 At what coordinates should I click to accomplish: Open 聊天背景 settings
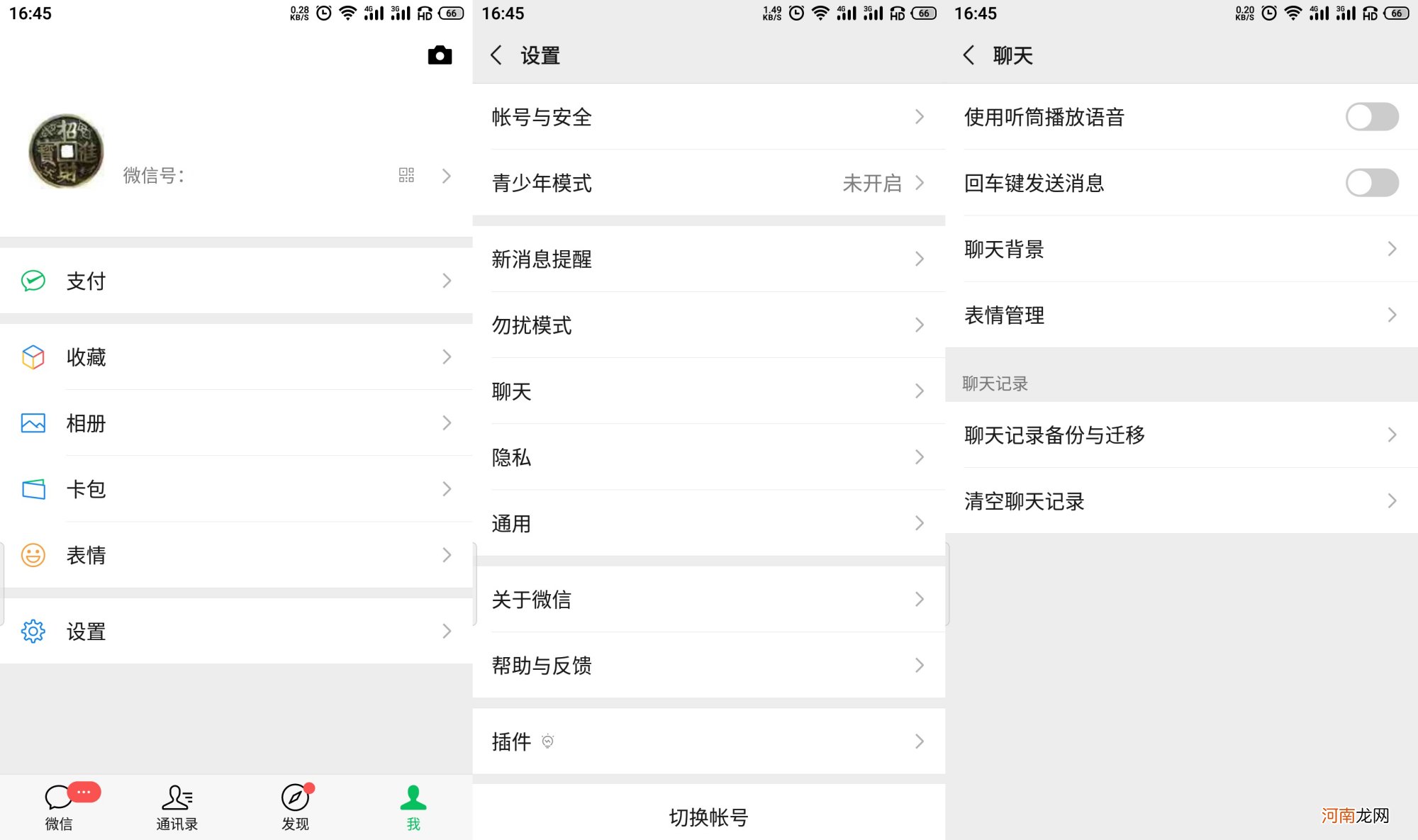[x=1180, y=249]
